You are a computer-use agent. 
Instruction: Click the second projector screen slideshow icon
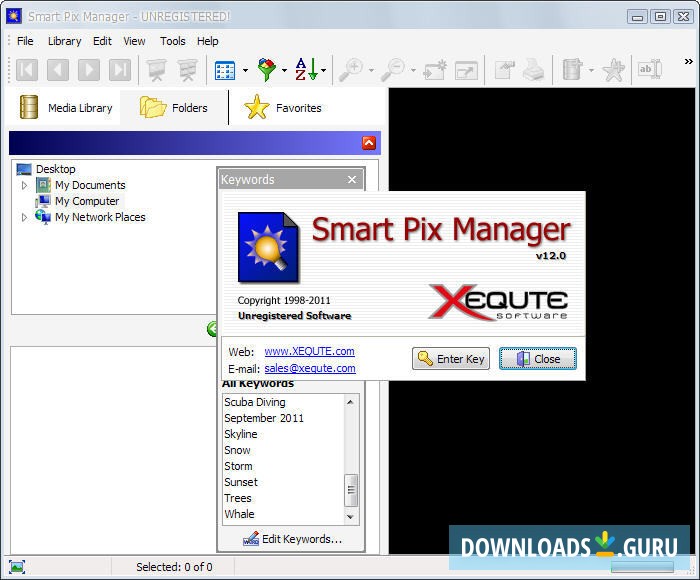[188, 70]
